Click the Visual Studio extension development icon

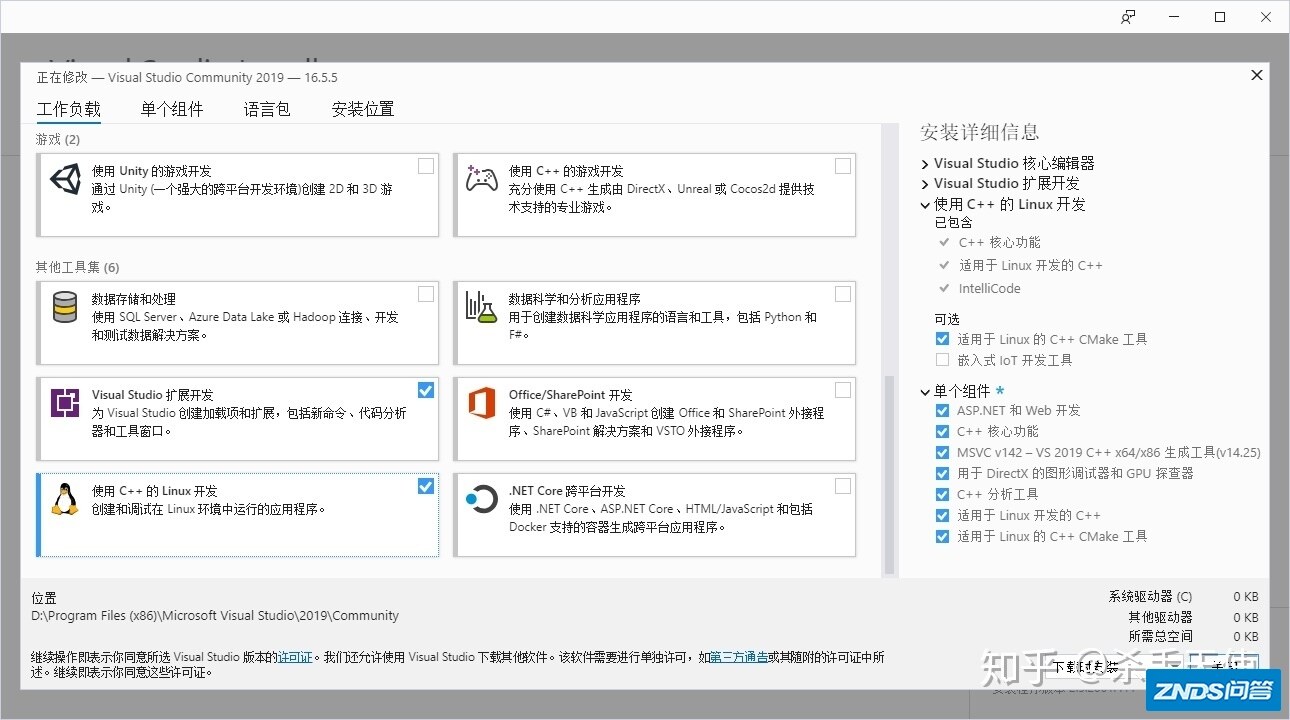click(65, 403)
